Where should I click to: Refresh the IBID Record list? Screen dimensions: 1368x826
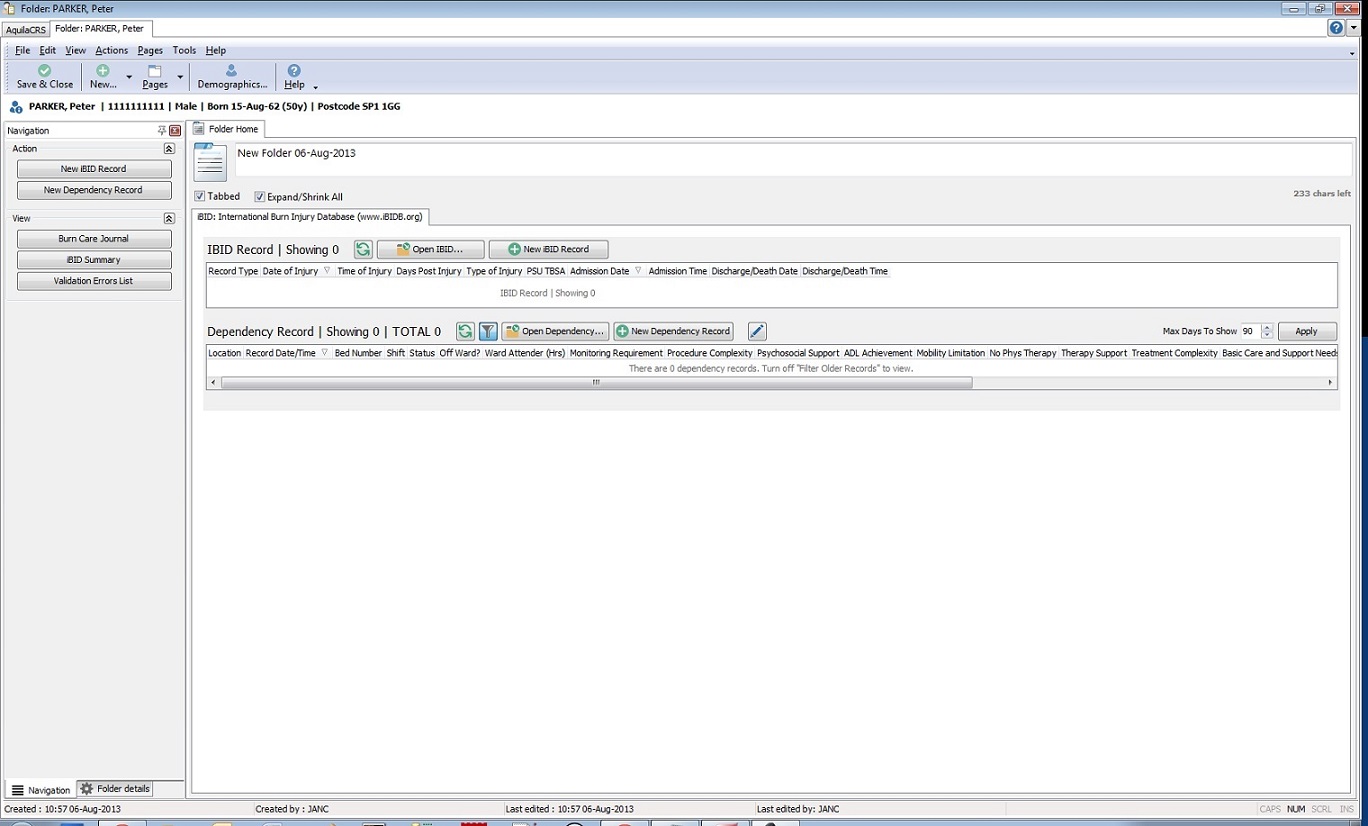pyautogui.click(x=363, y=250)
